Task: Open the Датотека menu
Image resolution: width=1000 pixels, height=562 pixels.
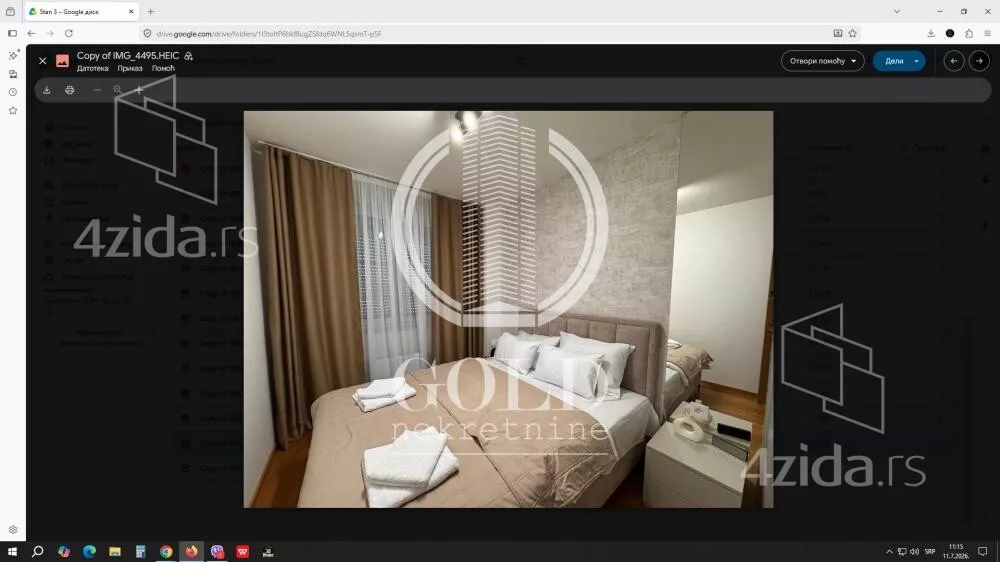Action: [x=92, y=68]
